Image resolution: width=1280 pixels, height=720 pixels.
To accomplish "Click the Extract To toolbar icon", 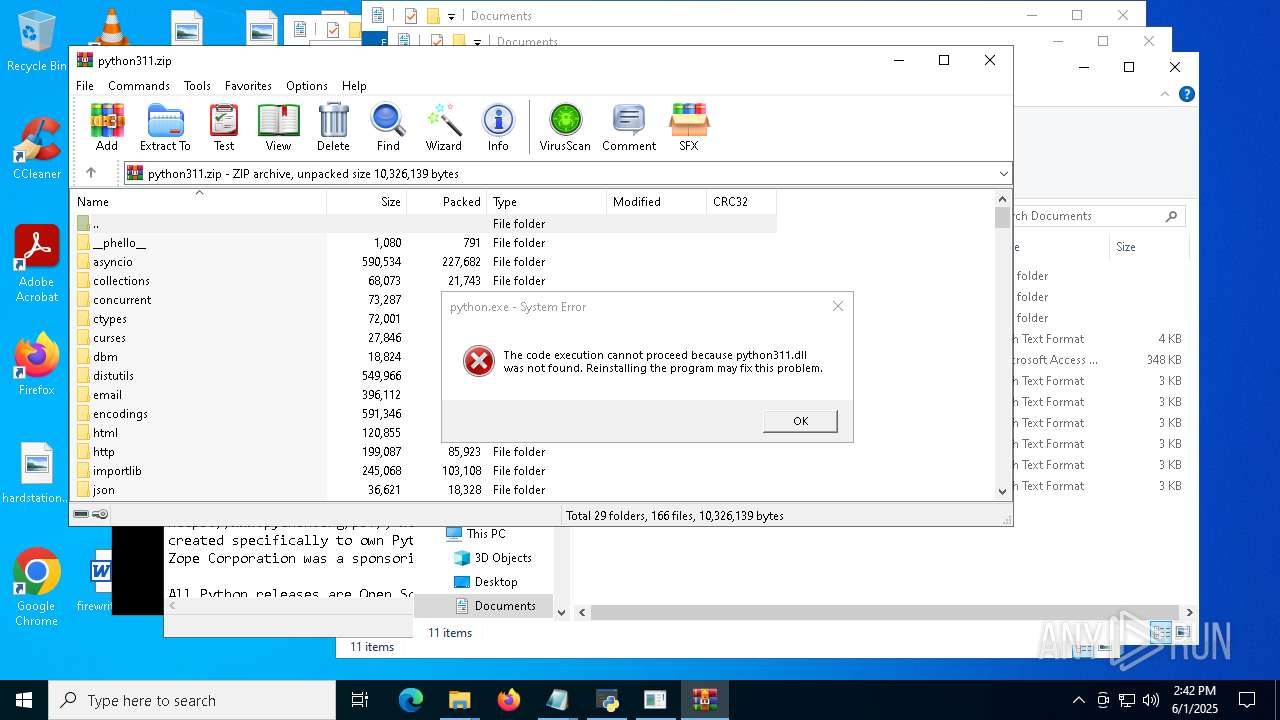I will tap(165, 127).
